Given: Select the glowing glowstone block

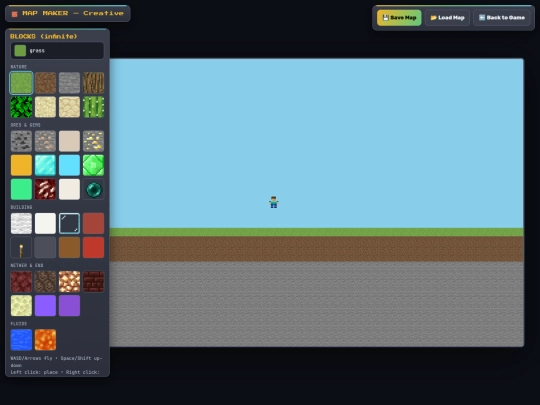Looking at the screenshot, I should [x=69, y=282].
